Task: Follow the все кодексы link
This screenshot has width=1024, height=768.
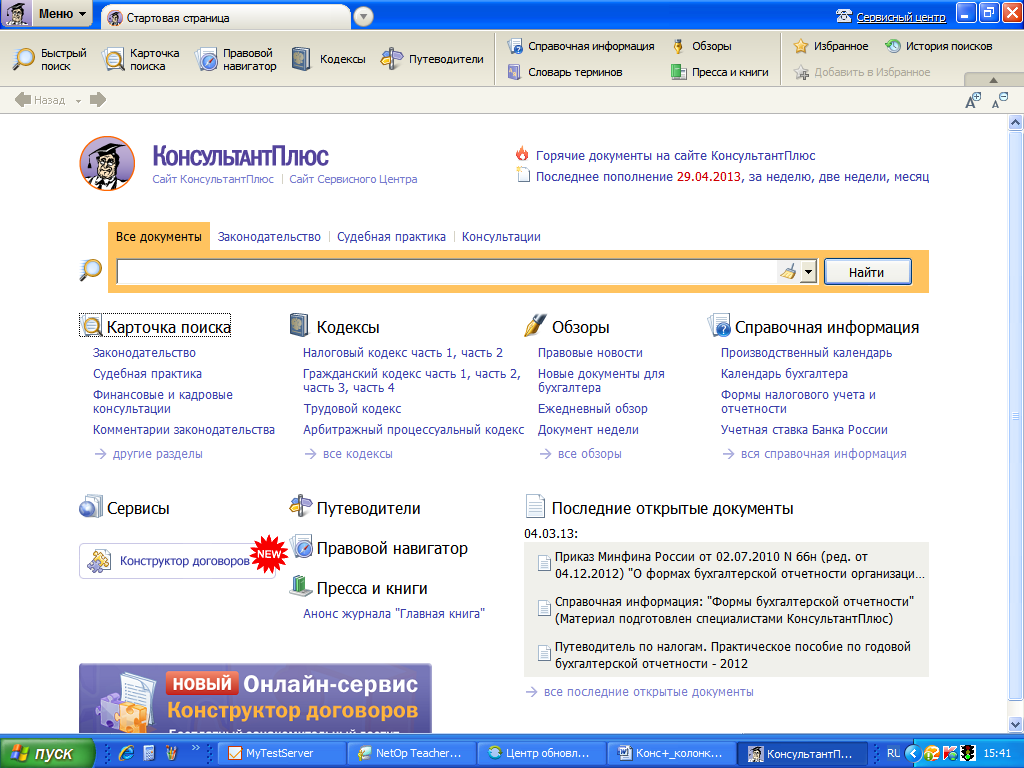Action: 358,454
